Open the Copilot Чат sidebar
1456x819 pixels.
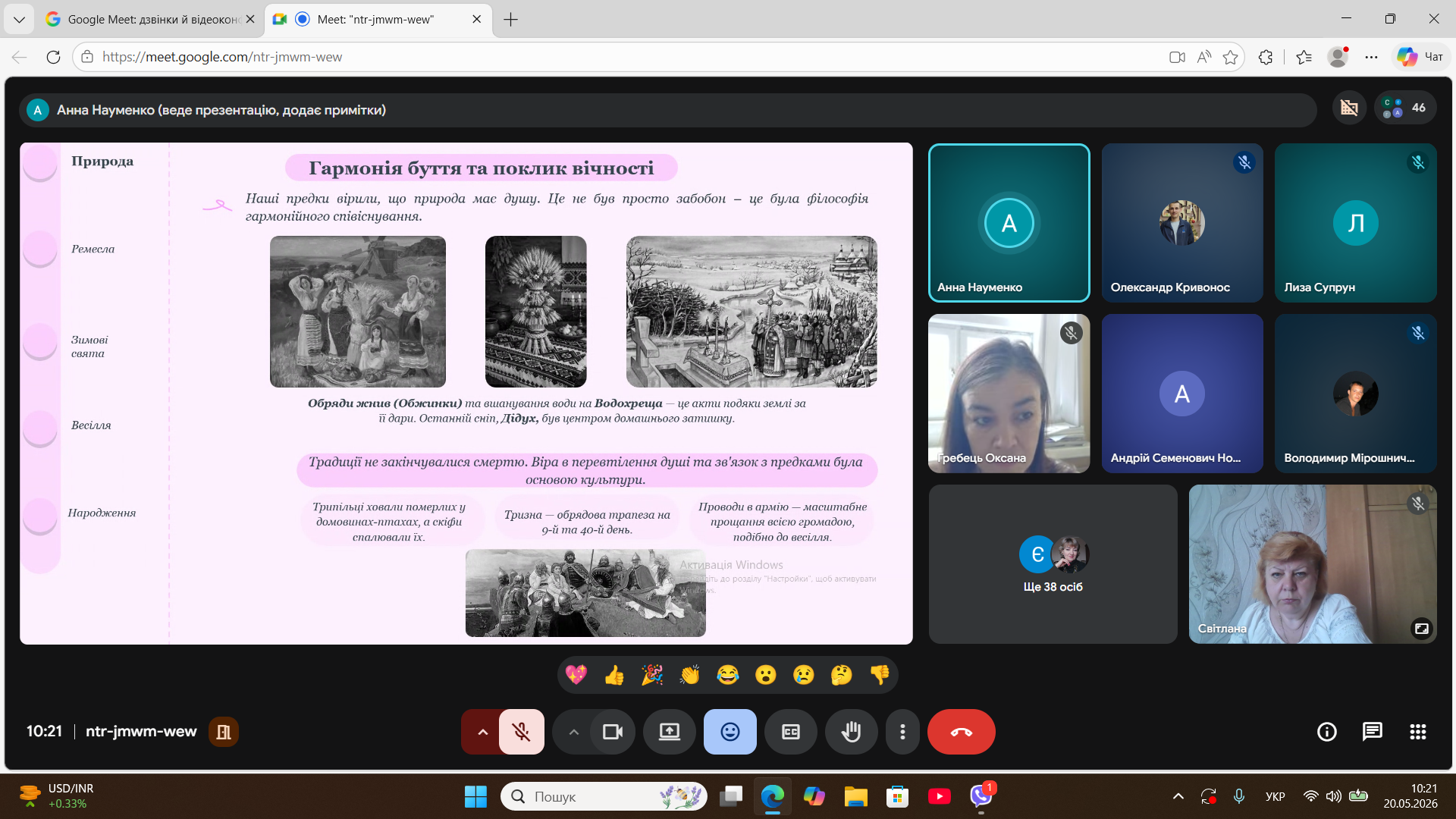click(x=1421, y=57)
